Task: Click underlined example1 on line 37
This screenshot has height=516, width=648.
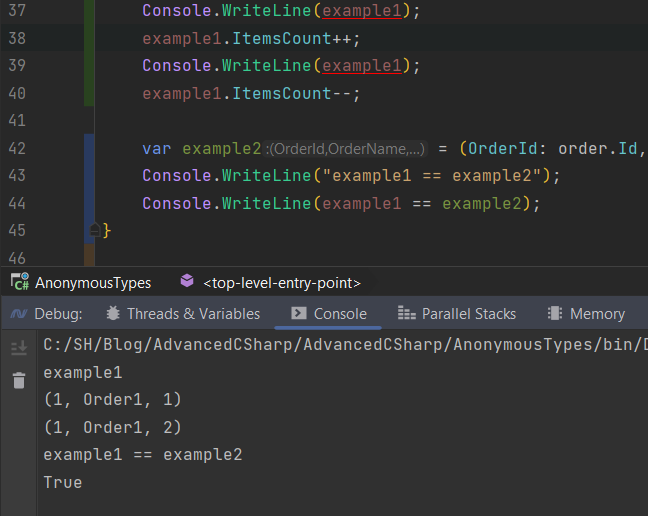Action: (x=362, y=11)
